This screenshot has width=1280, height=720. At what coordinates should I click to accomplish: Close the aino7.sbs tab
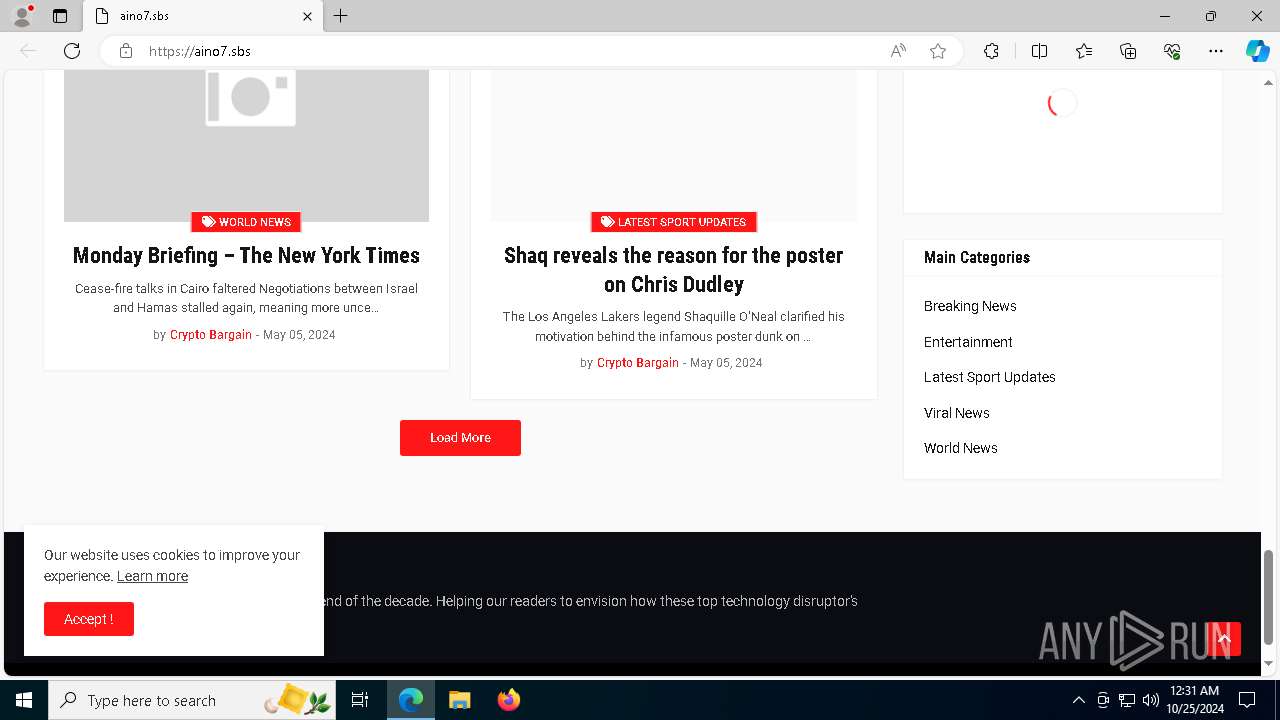click(308, 16)
